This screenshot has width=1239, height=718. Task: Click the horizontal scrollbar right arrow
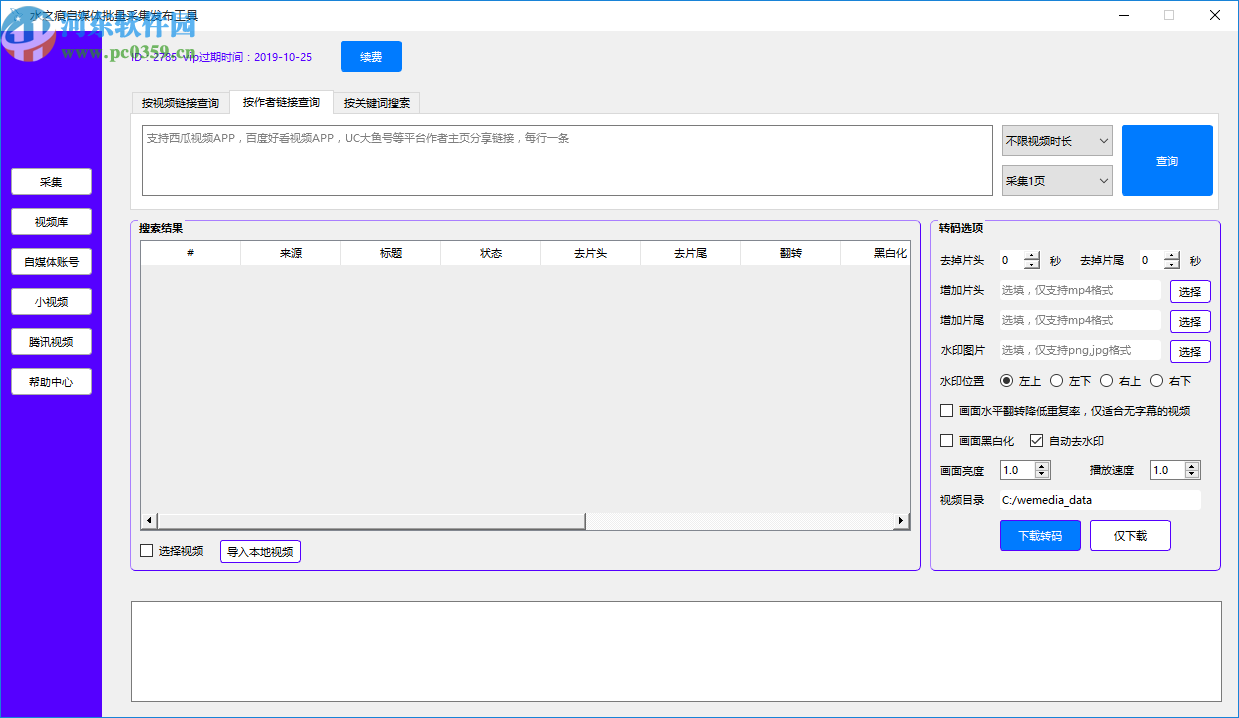tap(901, 521)
